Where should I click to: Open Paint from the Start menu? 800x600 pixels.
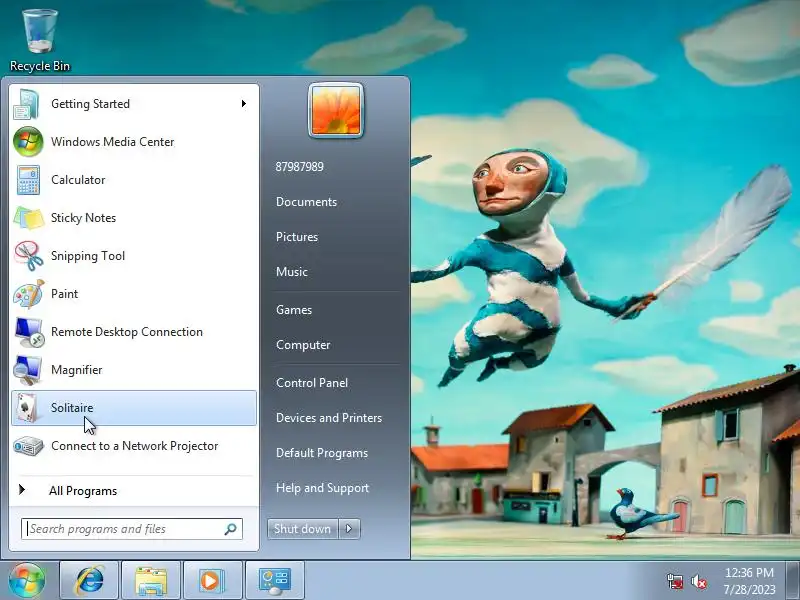134,294
